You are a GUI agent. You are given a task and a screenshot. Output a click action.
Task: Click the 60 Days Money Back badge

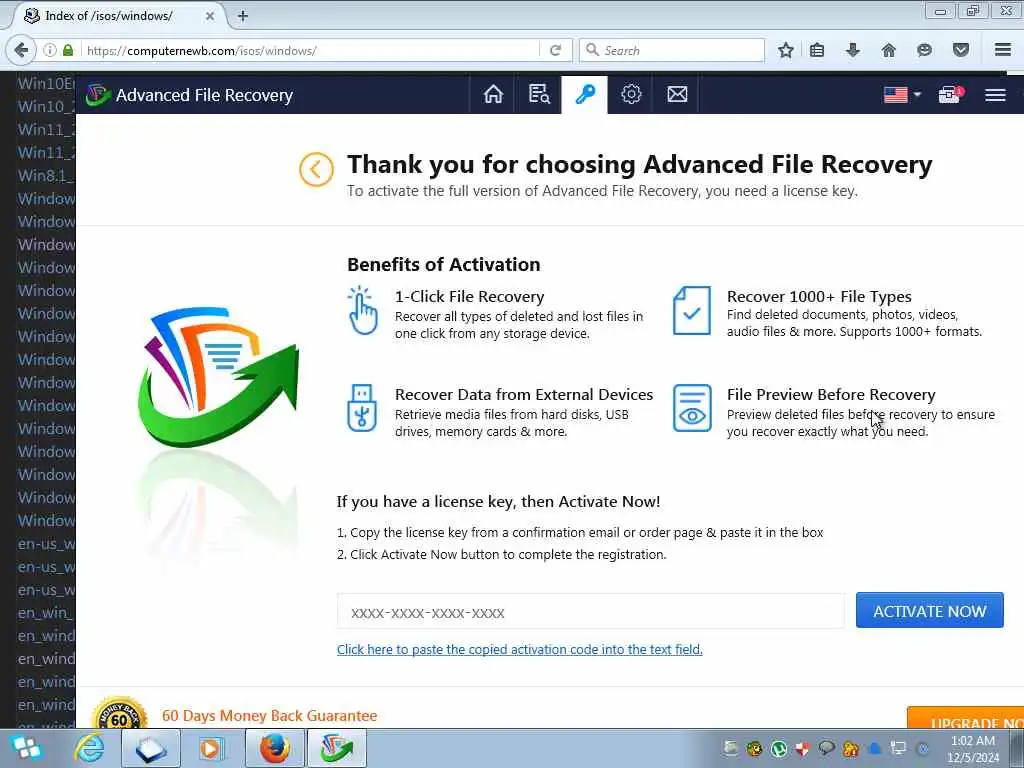[118, 713]
